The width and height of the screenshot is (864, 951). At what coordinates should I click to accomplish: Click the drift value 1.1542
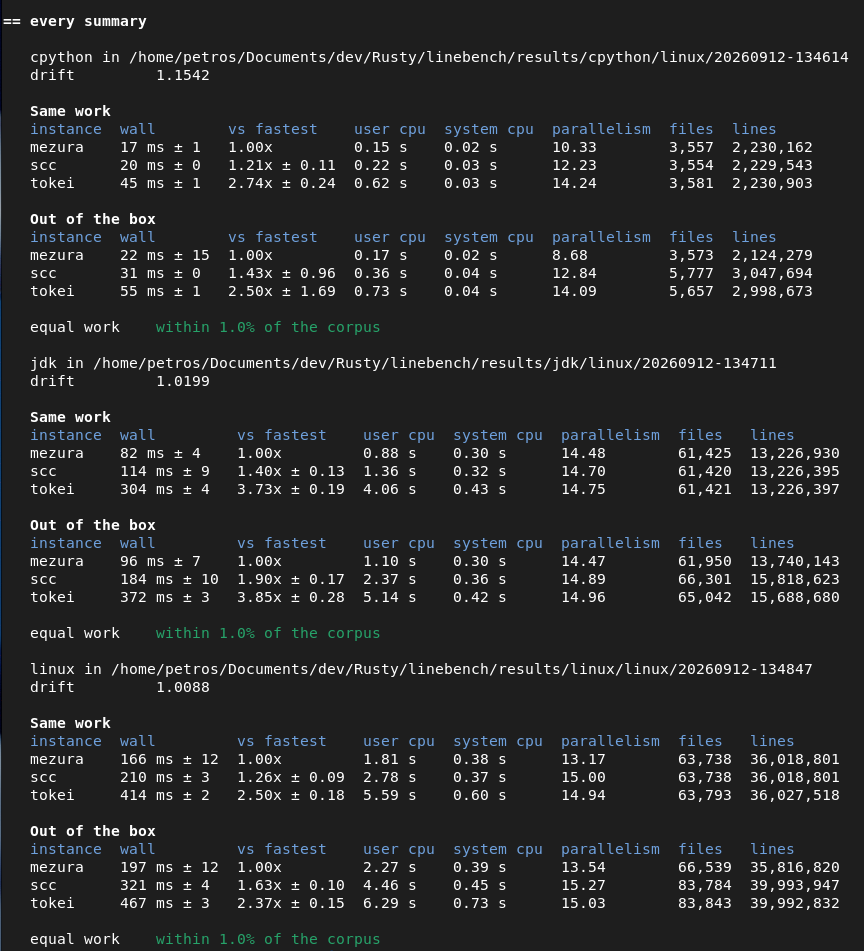point(183,75)
